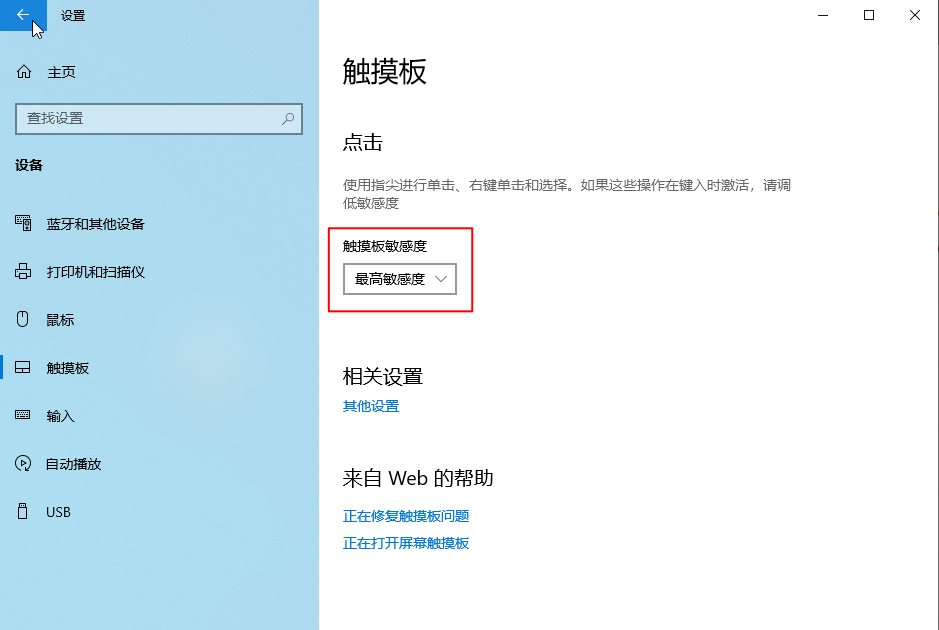Viewport: 939px width, 630px height.
Task: Click the 查找设置 search input field
Action: pyautogui.click(x=150, y=119)
